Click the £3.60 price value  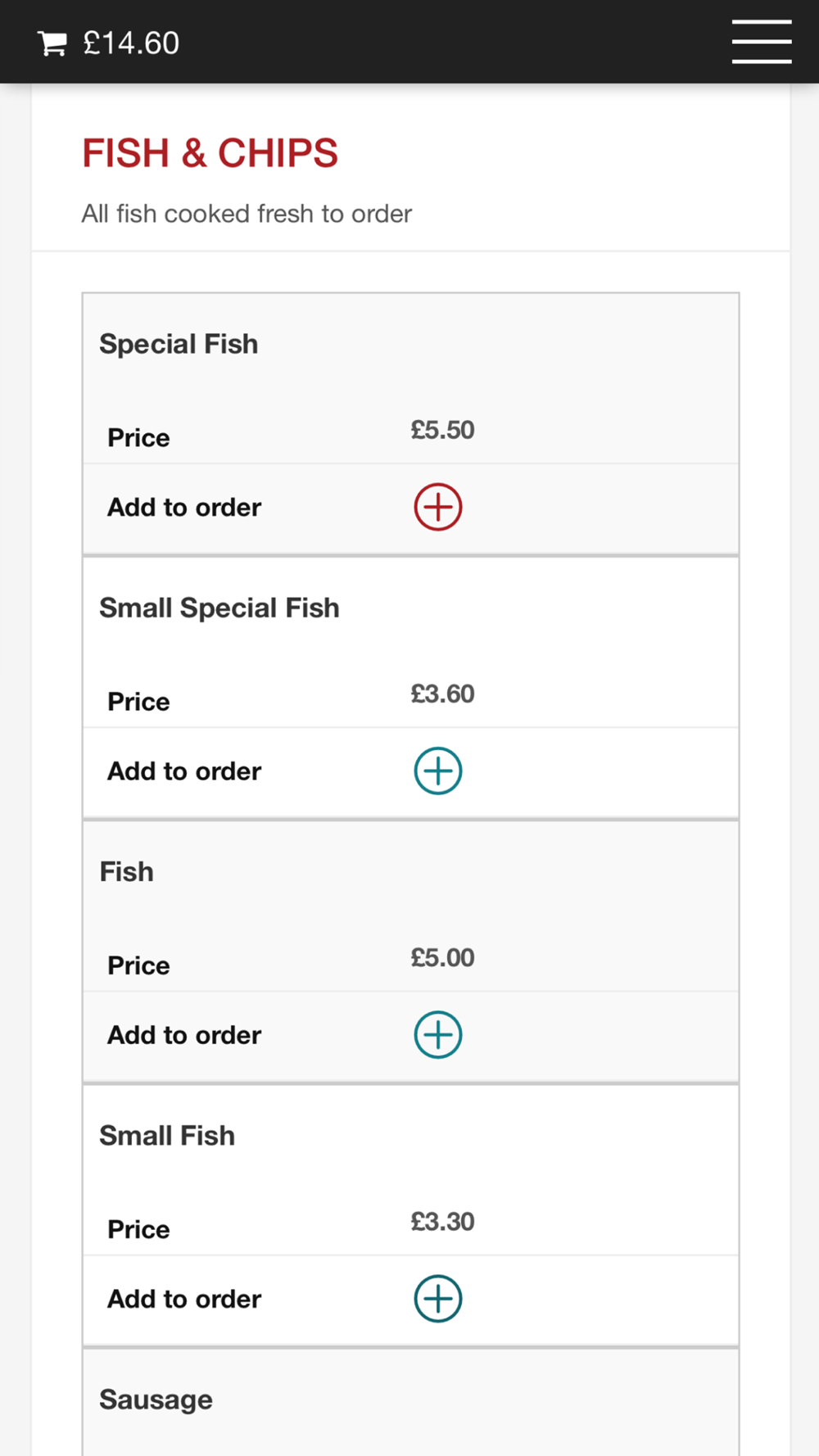[x=442, y=694]
